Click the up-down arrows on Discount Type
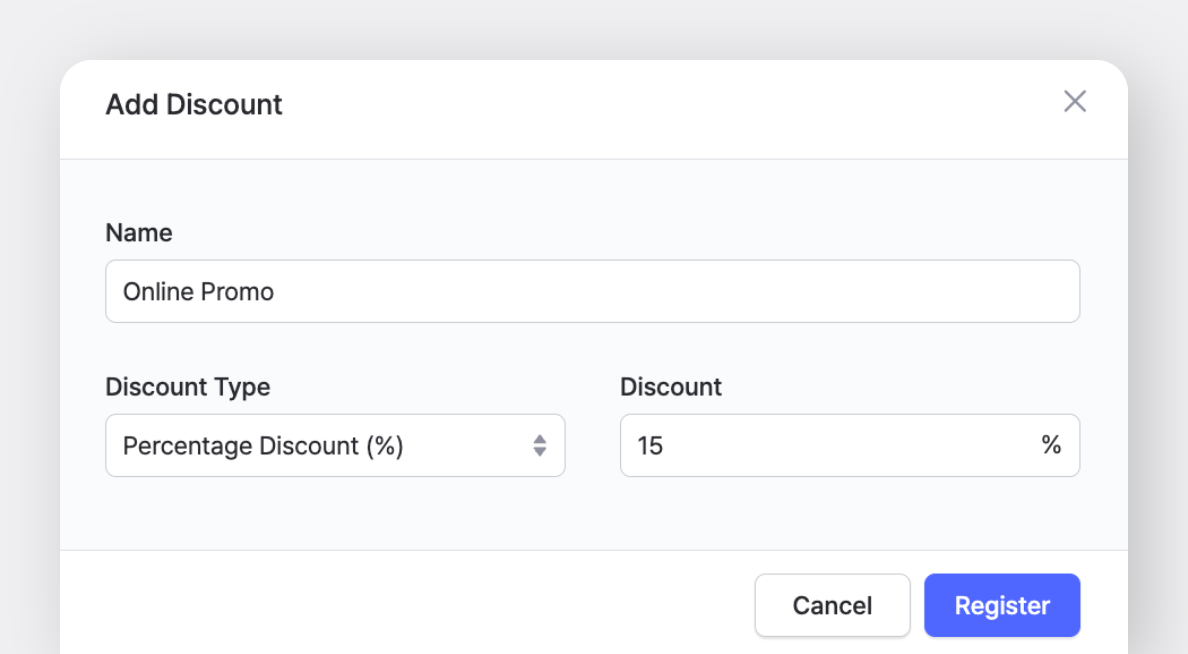The image size is (1188, 654). 540,446
